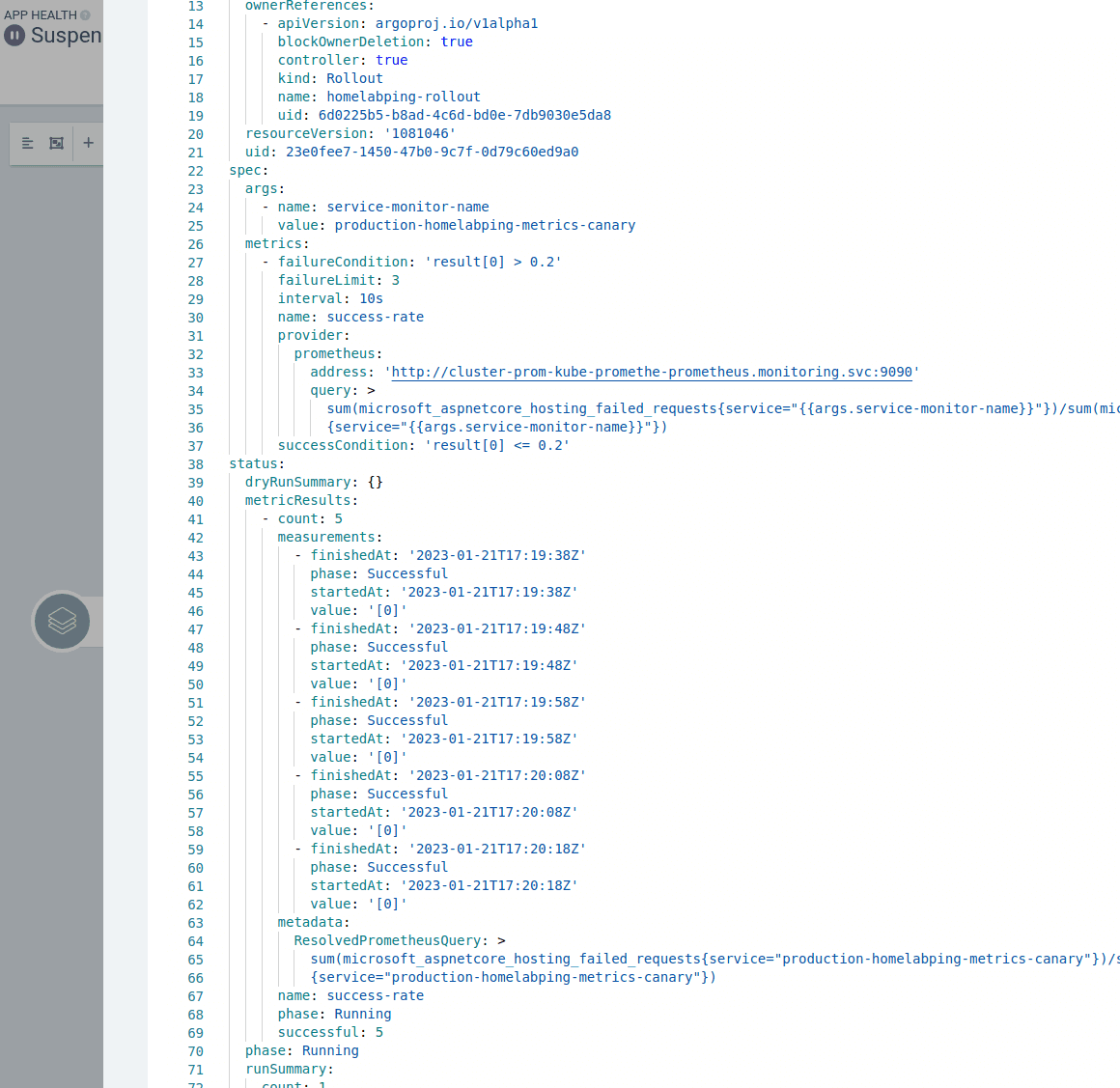Click the APP HEALTH help question-mark icon

click(85, 15)
